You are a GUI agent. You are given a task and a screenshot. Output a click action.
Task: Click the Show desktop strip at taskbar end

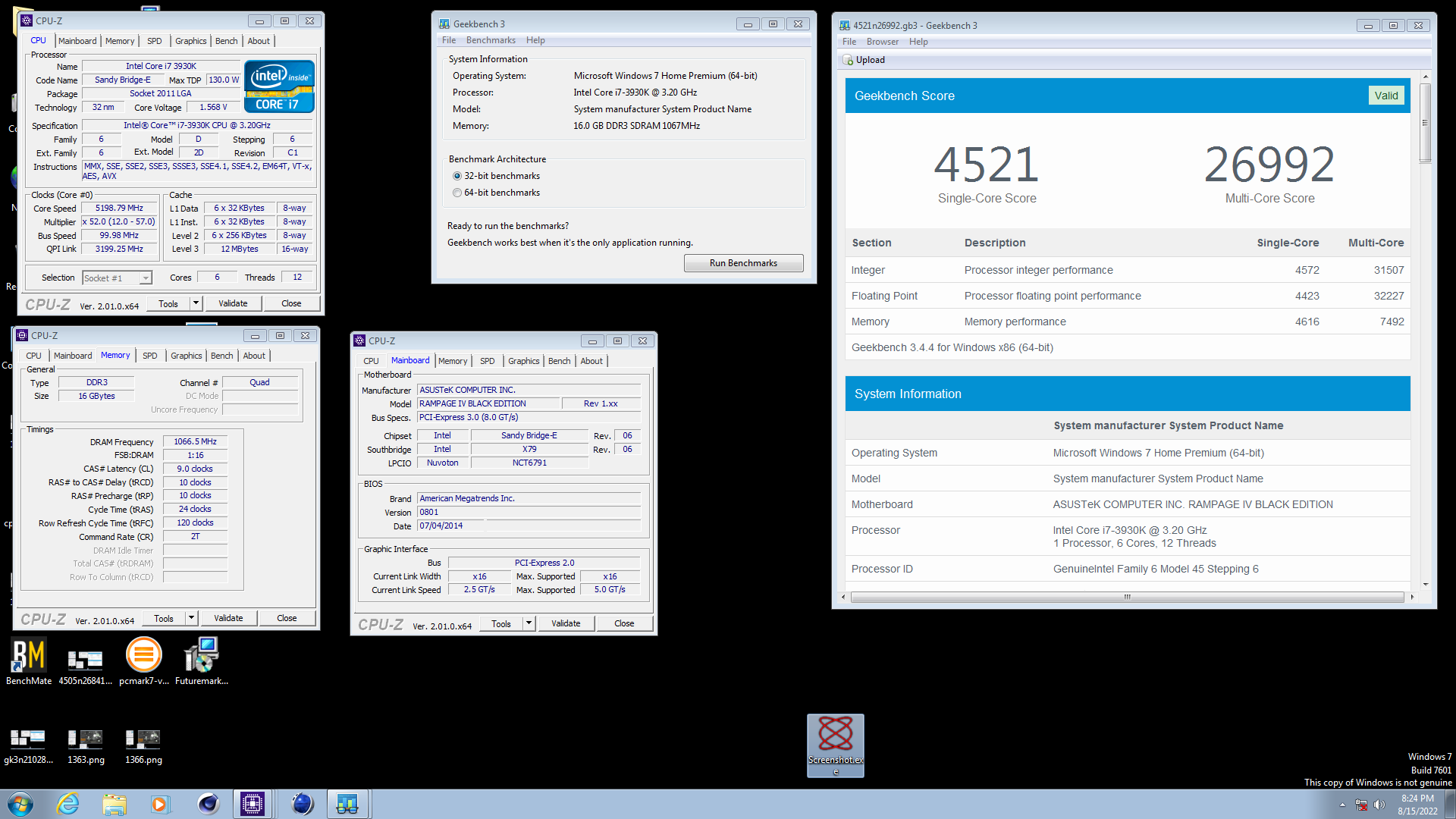tap(1450, 804)
